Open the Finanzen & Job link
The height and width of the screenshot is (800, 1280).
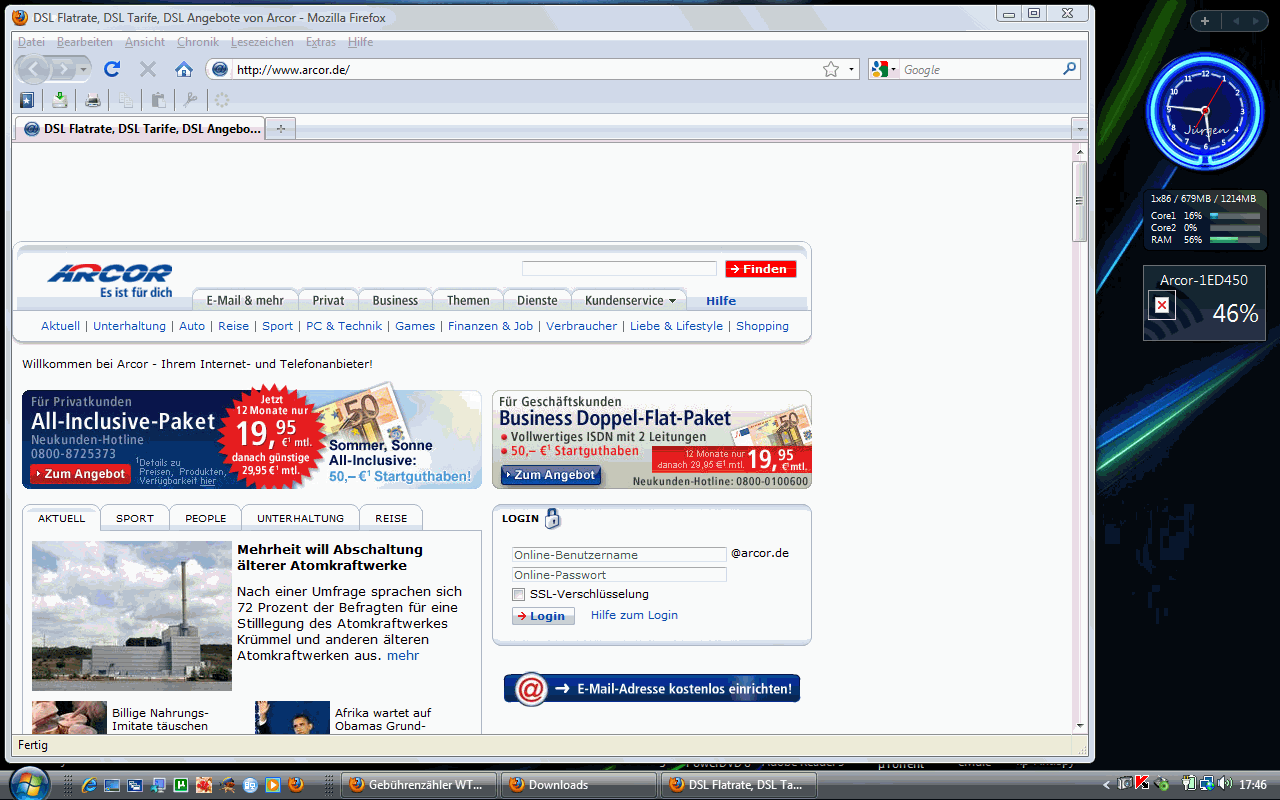pyautogui.click(x=490, y=326)
